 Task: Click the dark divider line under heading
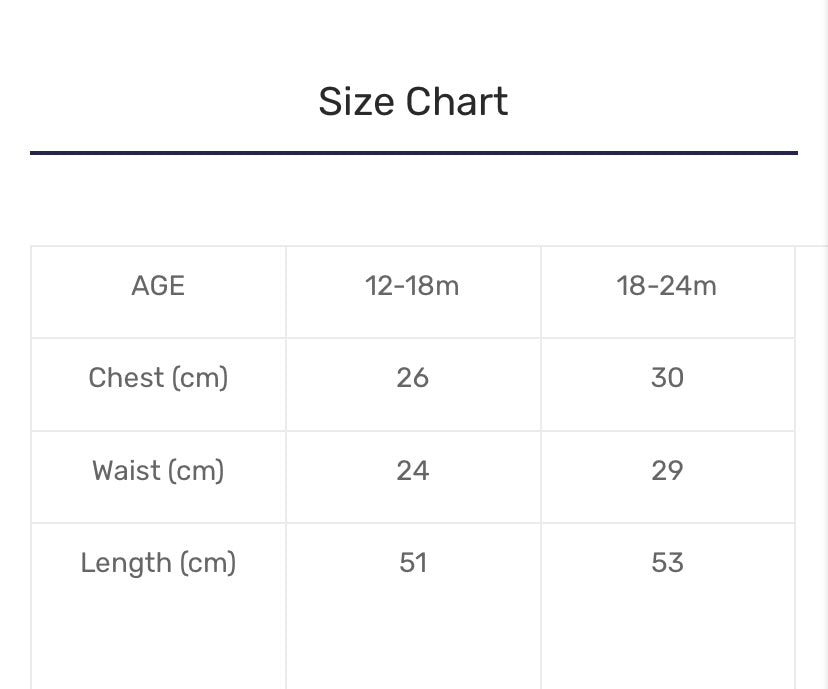[x=413, y=153]
